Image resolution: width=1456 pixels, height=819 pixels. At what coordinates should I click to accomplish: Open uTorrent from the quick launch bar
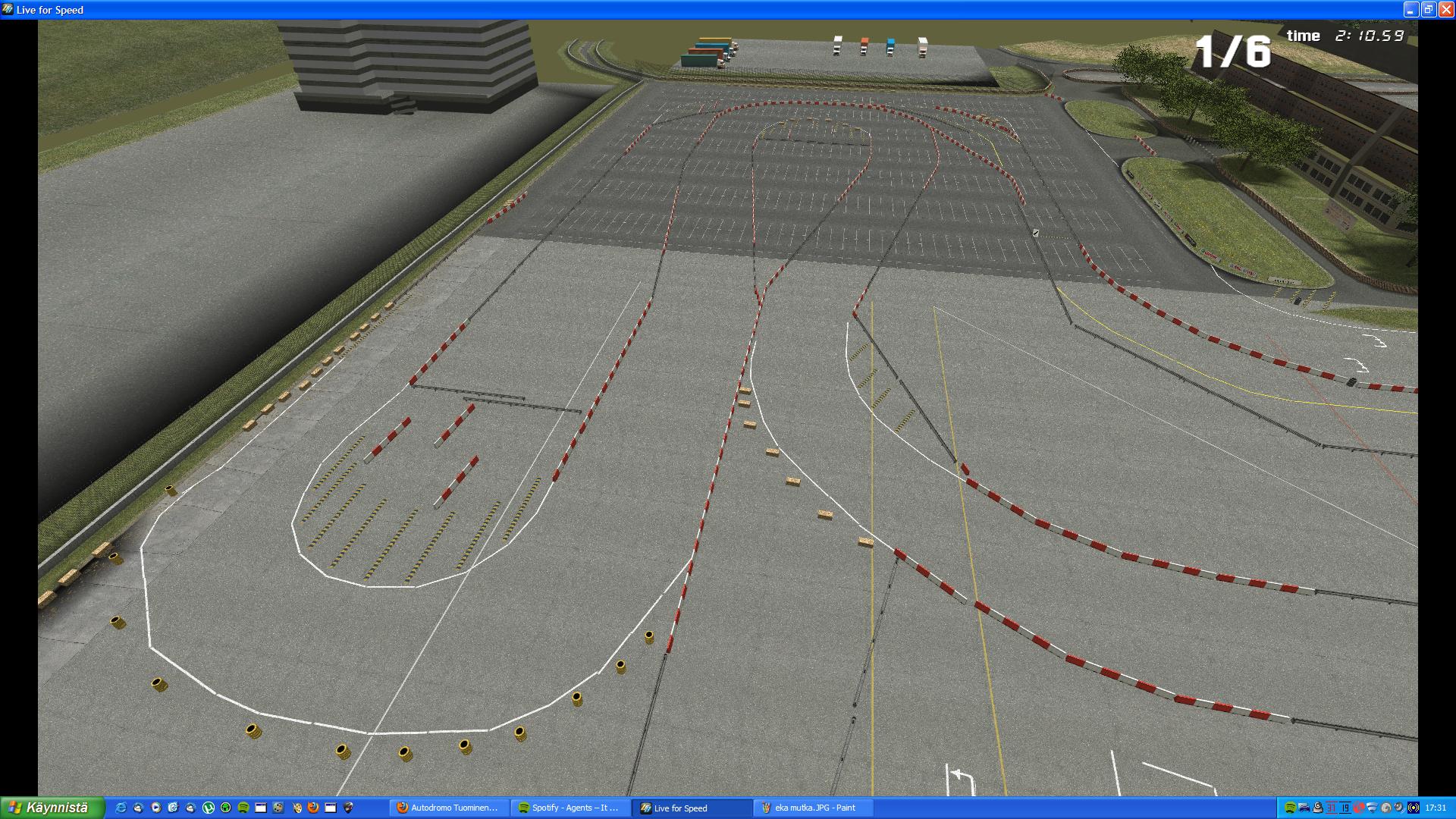point(209,808)
